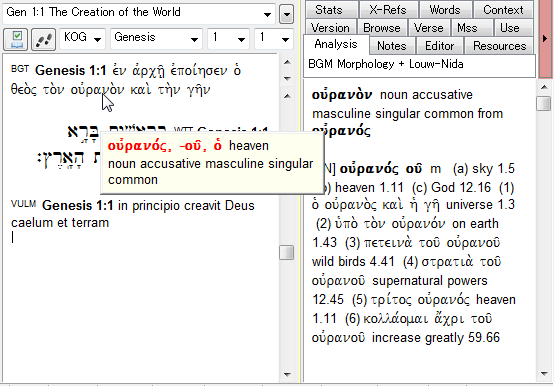Switch to the Resources tab
Image resolution: width=554 pixels, height=386 pixels.
500,46
